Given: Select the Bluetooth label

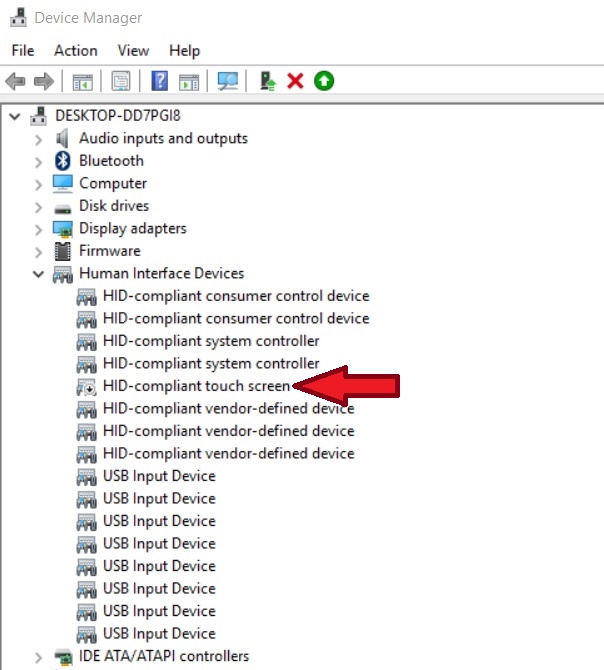Looking at the screenshot, I should coord(111,161).
